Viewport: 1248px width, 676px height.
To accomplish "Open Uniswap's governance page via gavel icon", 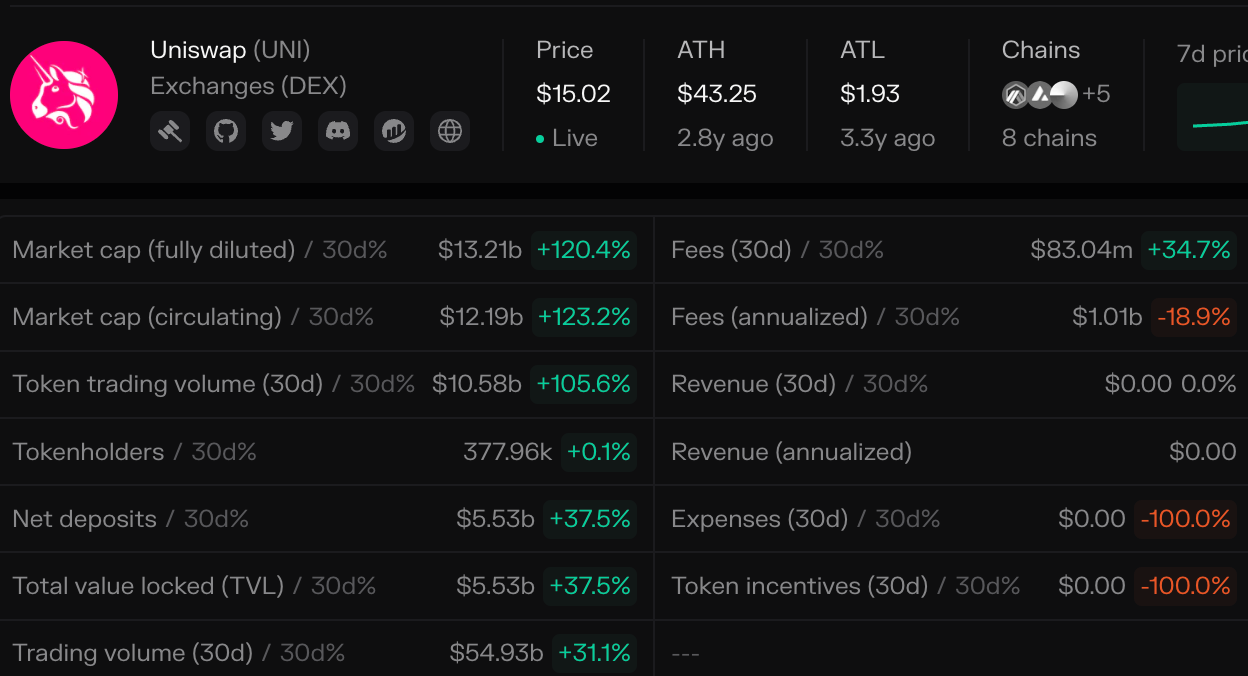I will (169, 130).
